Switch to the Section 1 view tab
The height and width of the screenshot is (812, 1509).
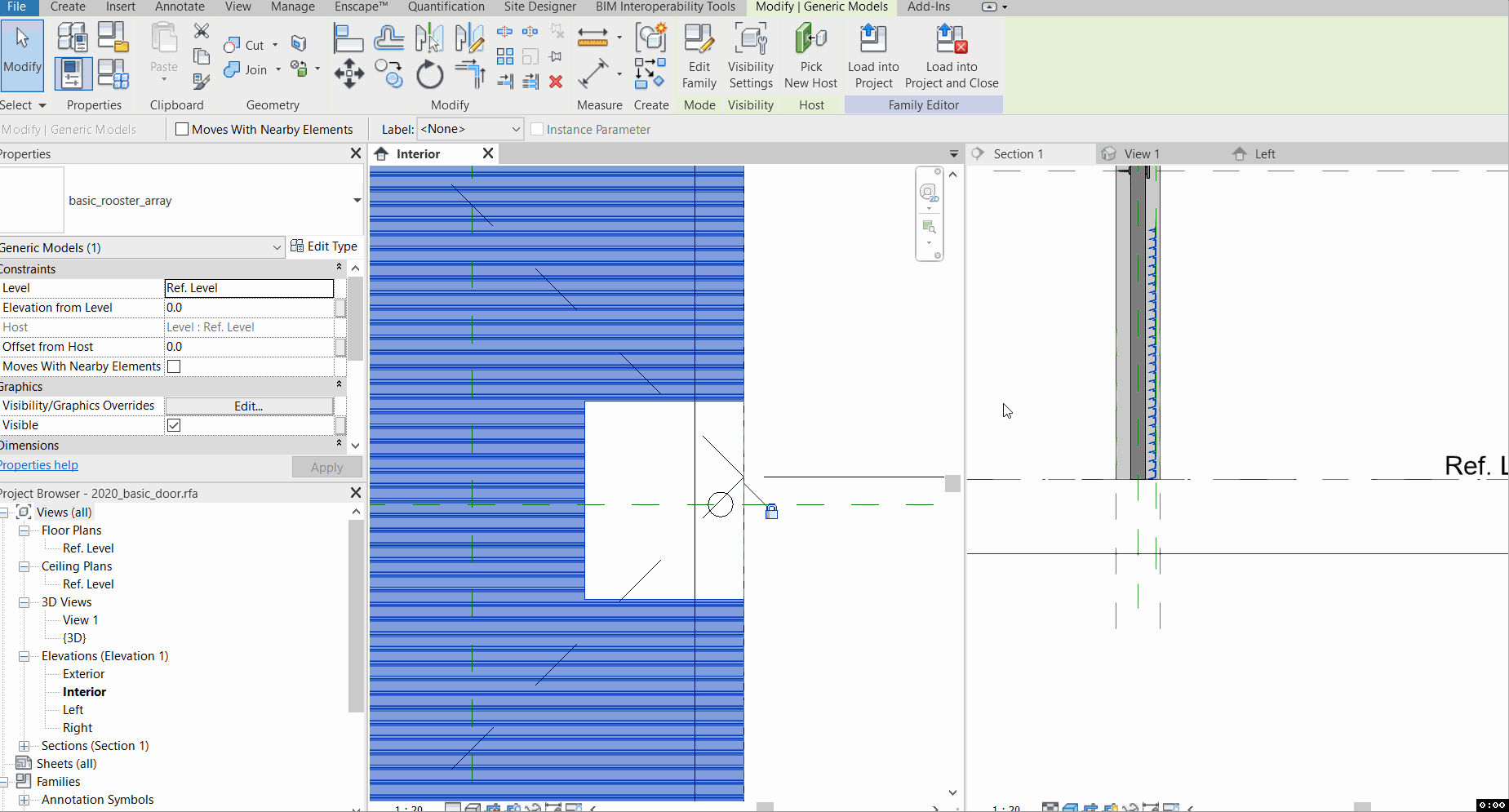[1018, 154]
